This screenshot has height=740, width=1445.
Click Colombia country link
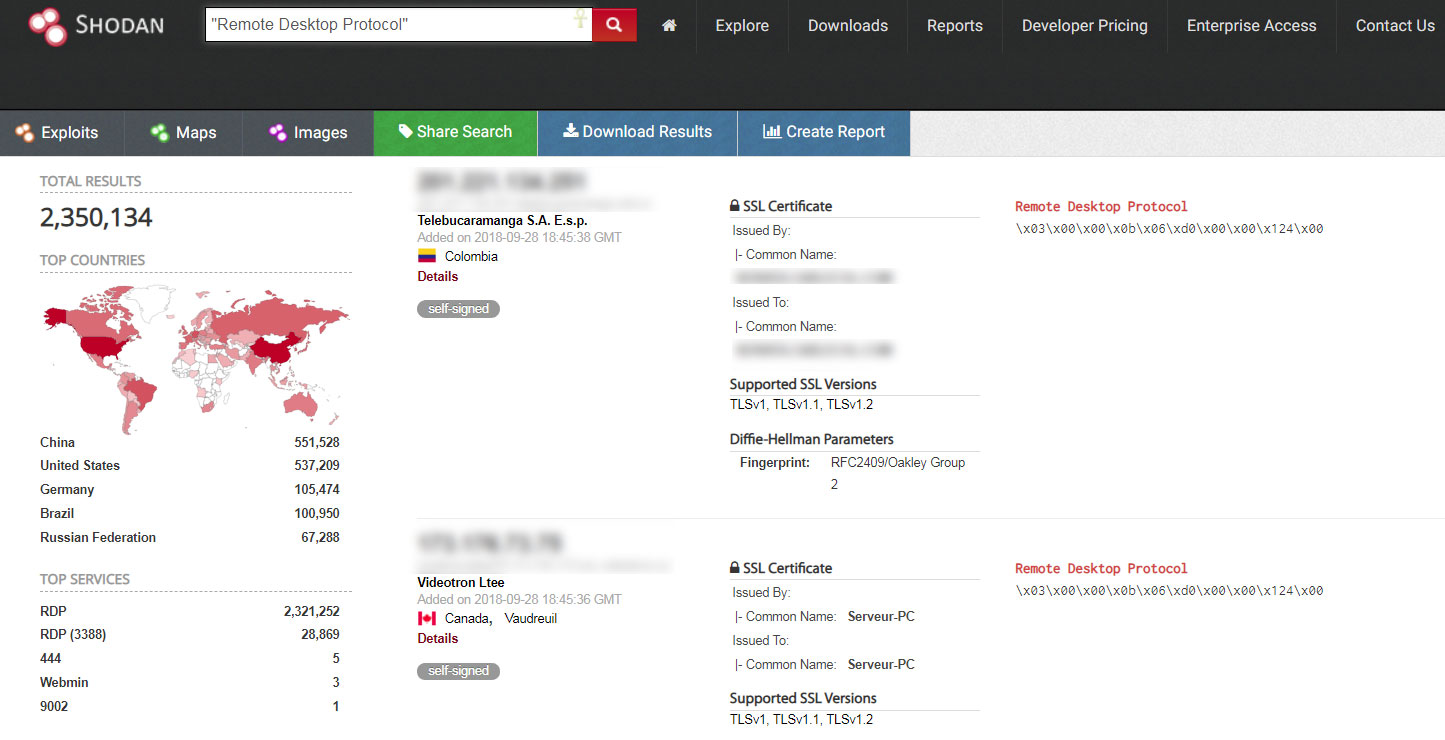471,256
